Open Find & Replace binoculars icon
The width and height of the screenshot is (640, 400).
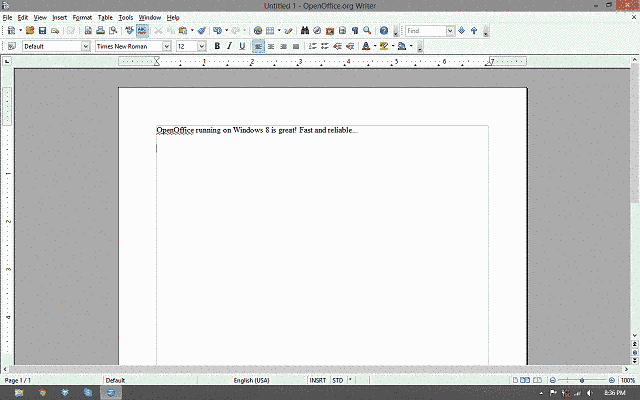point(305,31)
